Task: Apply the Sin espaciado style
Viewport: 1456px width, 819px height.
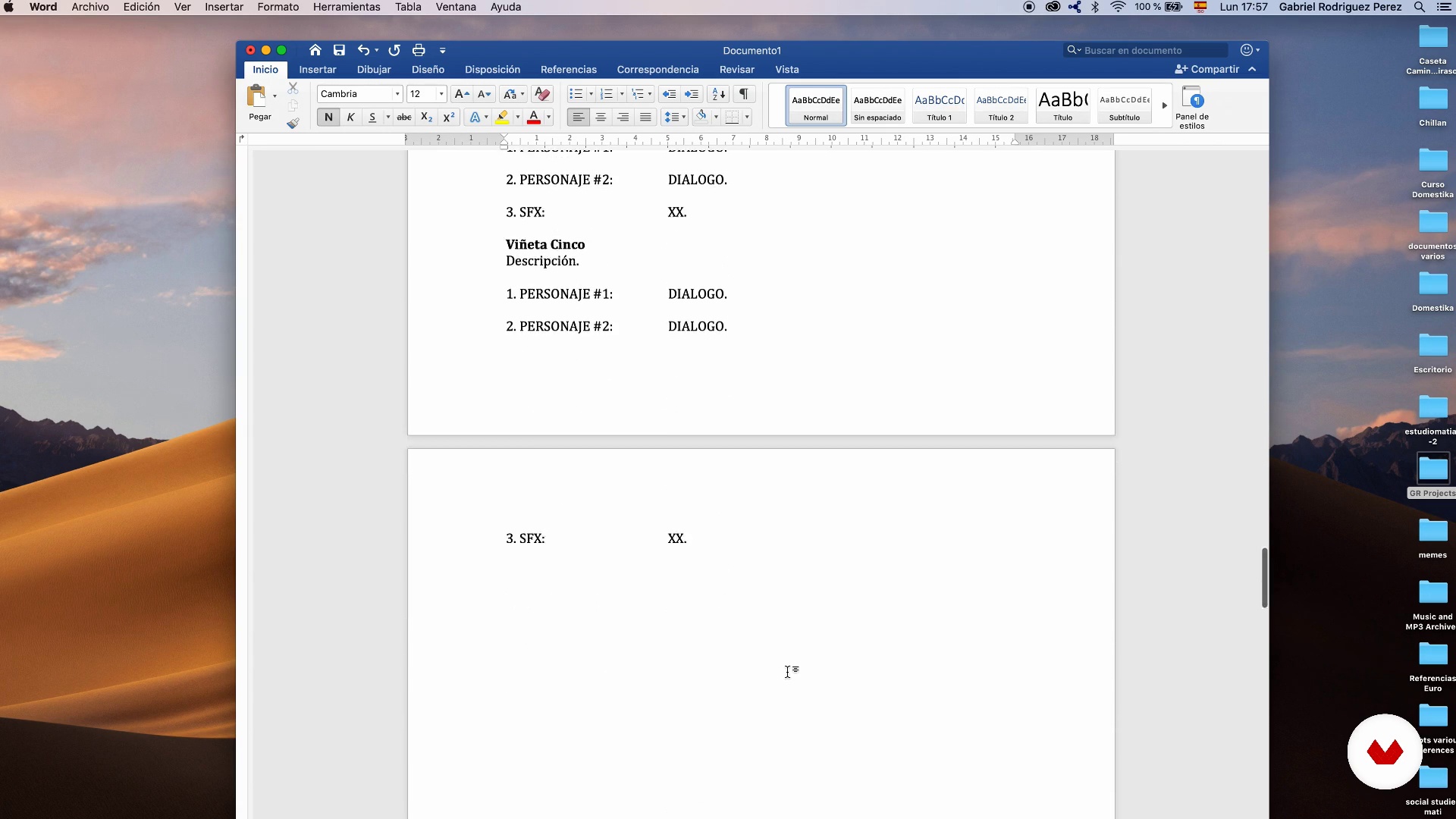Action: [877, 105]
